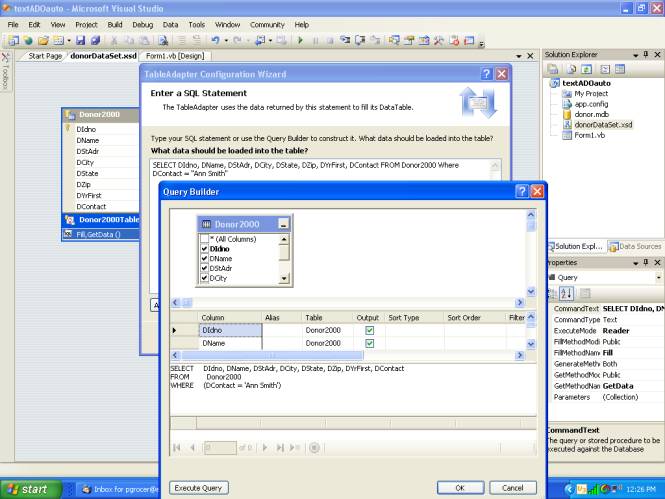
Task: Select donor.mdb in Solution Explorer
Action: click(591, 114)
